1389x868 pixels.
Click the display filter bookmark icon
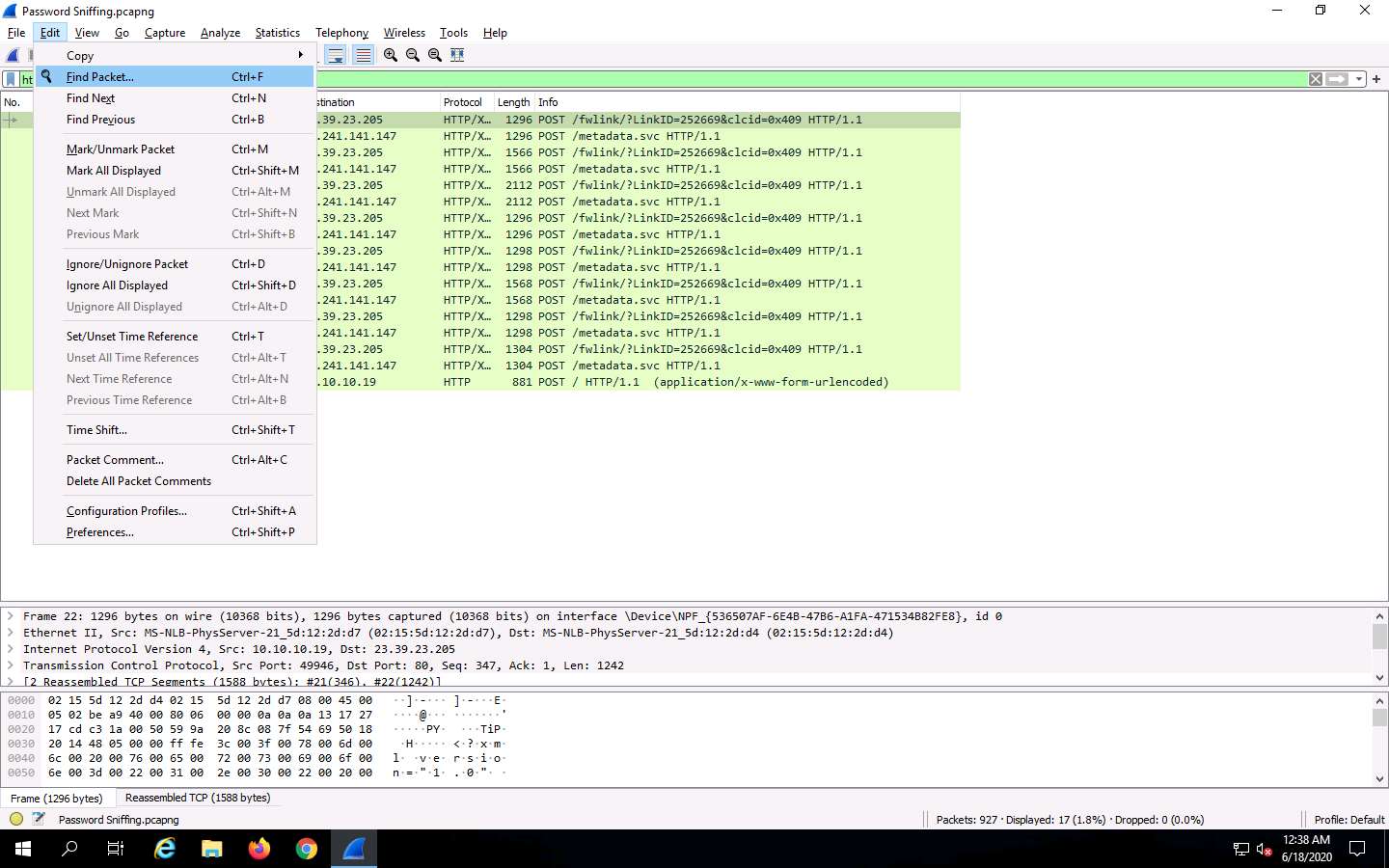tap(11, 79)
